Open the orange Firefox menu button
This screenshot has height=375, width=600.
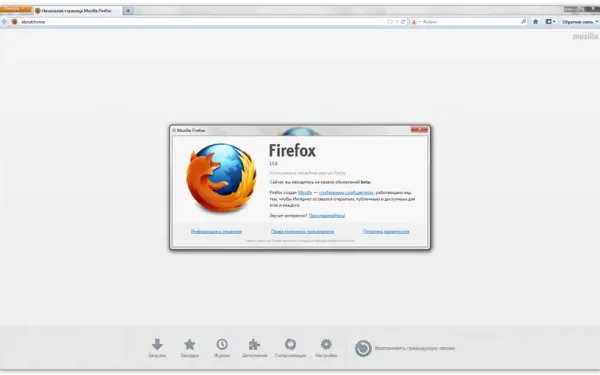coord(15,9)
